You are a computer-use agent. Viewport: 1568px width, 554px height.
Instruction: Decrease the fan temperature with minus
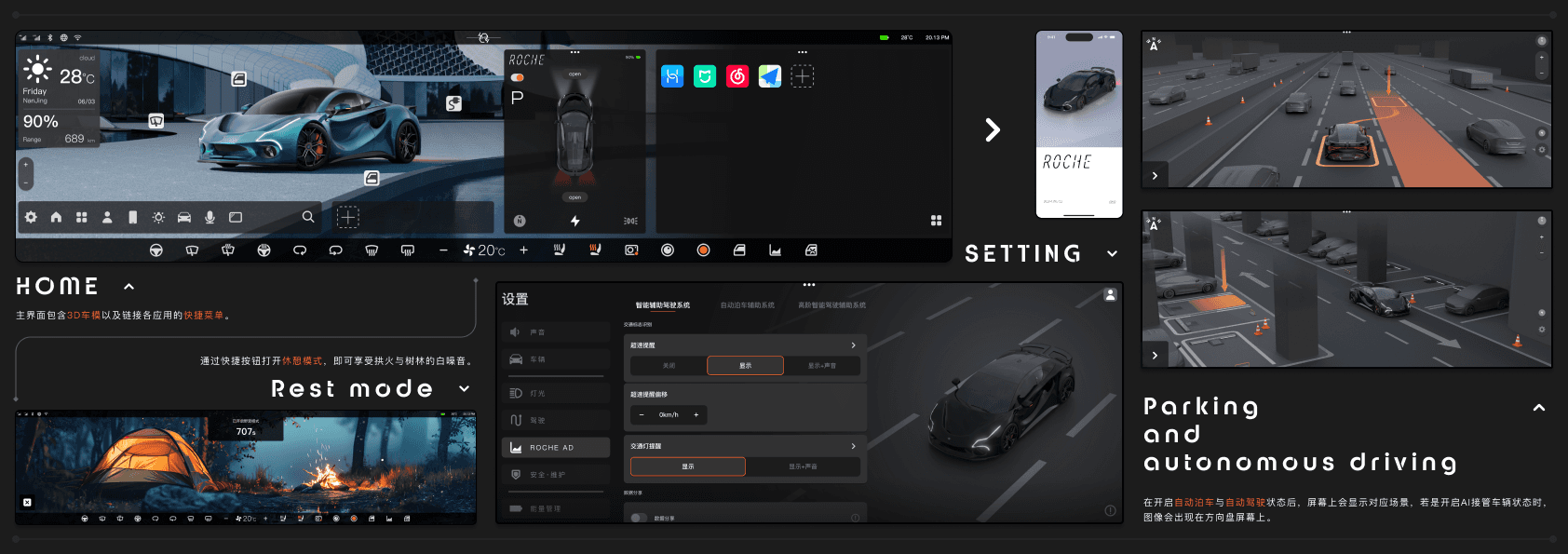(x=443, y=250)
